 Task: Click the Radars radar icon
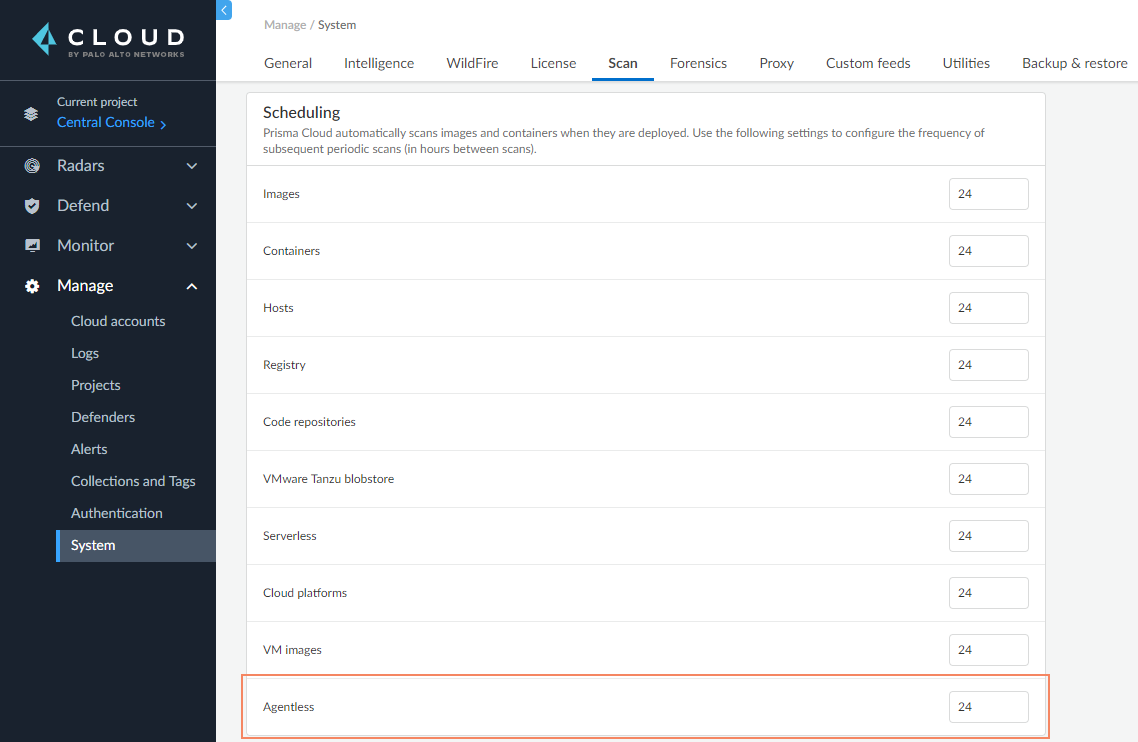[x=32, y=166]
